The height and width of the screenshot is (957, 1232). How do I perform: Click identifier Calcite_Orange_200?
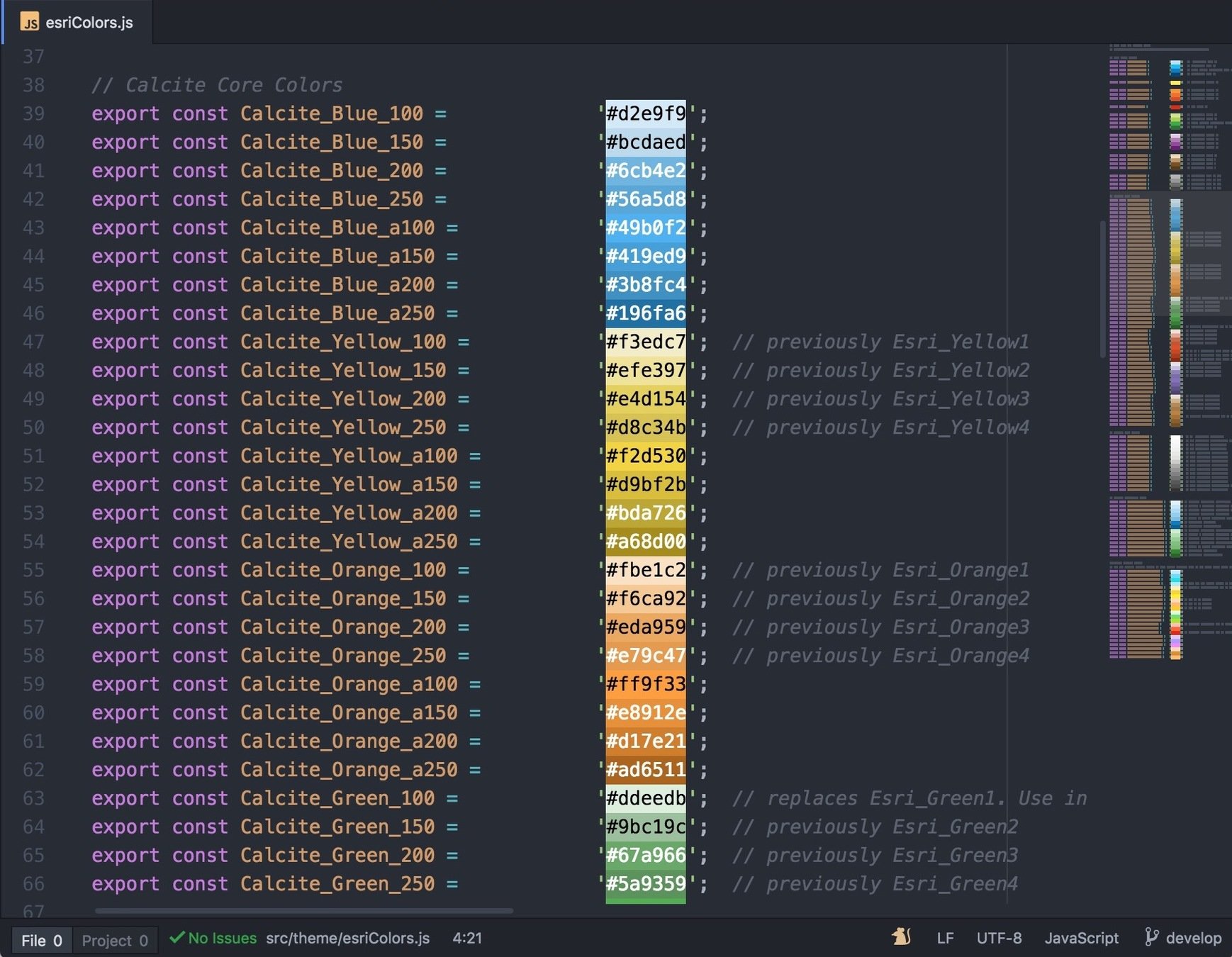343,627
